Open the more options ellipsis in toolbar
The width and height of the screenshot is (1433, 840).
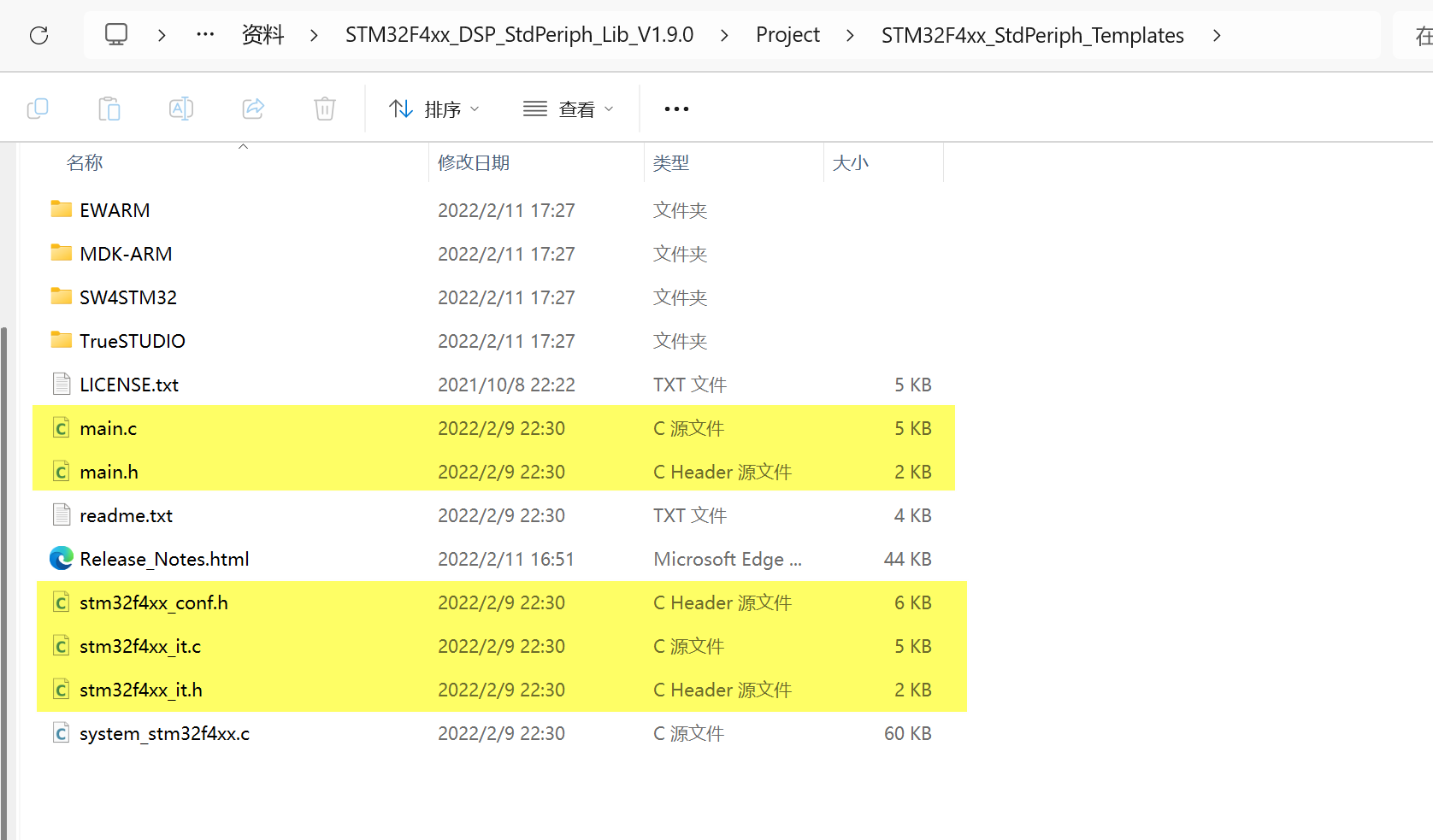676,109
